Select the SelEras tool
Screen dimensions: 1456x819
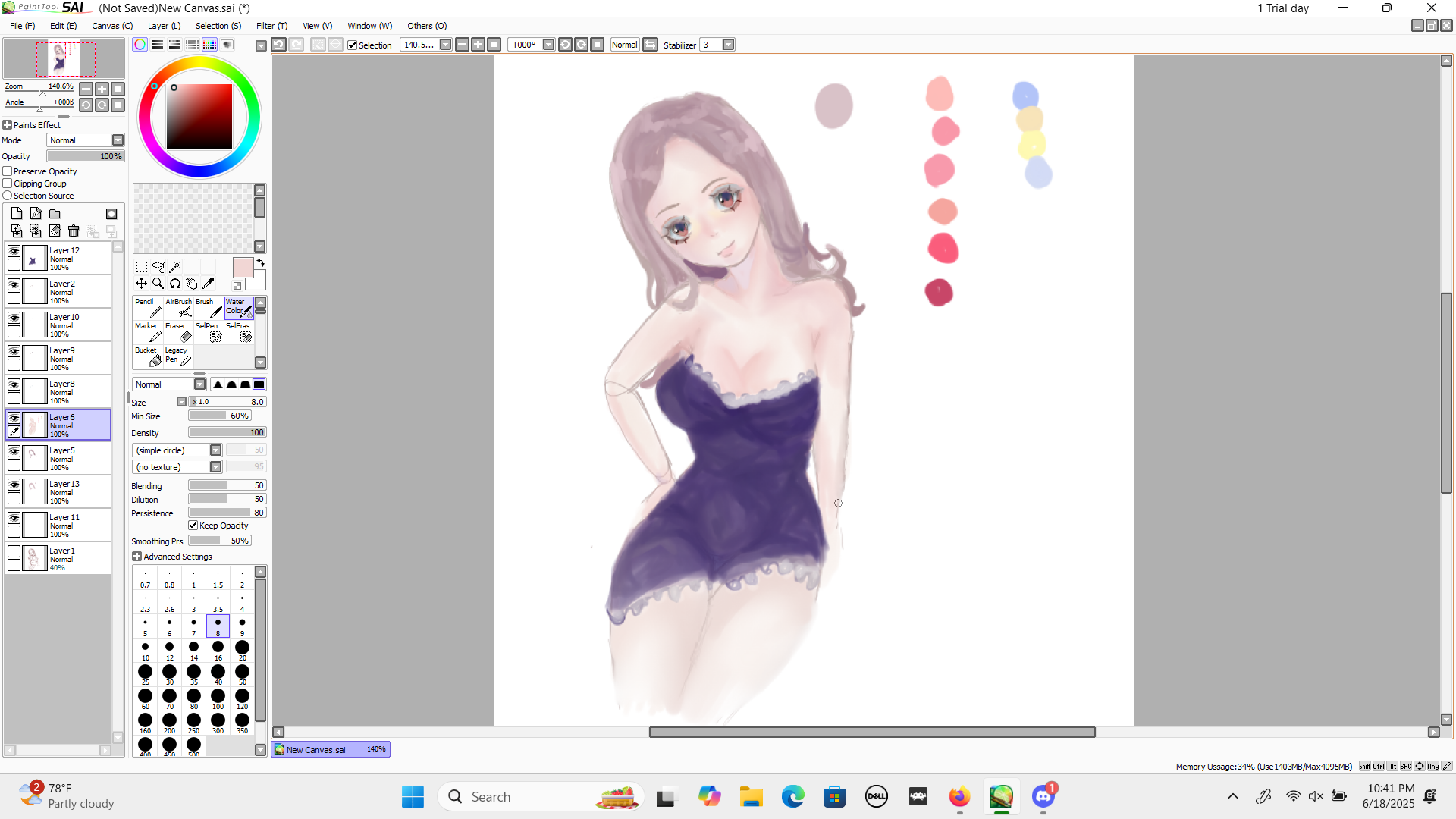pos(239,332)
